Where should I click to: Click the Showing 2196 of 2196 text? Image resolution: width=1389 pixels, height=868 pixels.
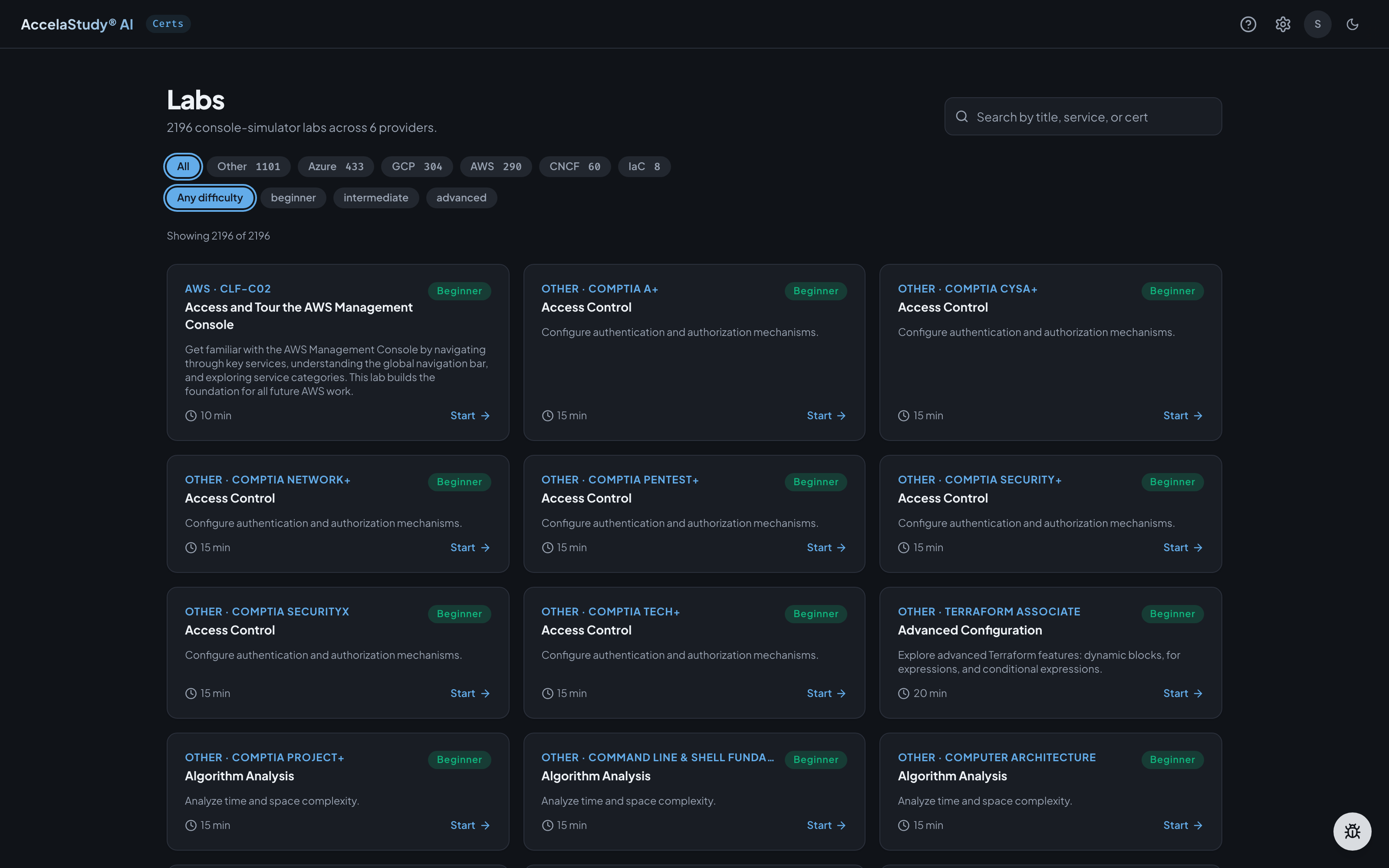pyautogui.click(x=218, y=236)
